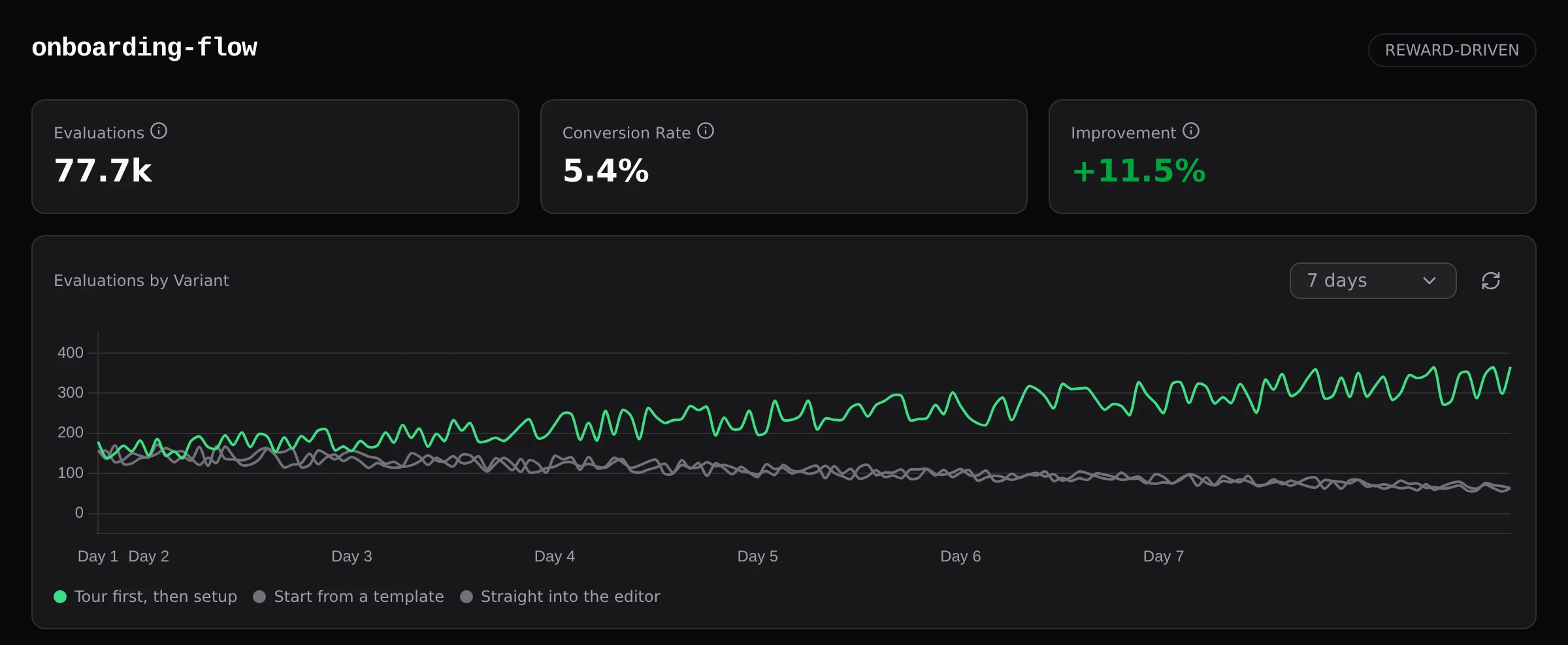This screenshot has height=645, width=1568.
Task: Click the Conversion Rate card label
Action: pyautogui.click(x=627, y=133)
